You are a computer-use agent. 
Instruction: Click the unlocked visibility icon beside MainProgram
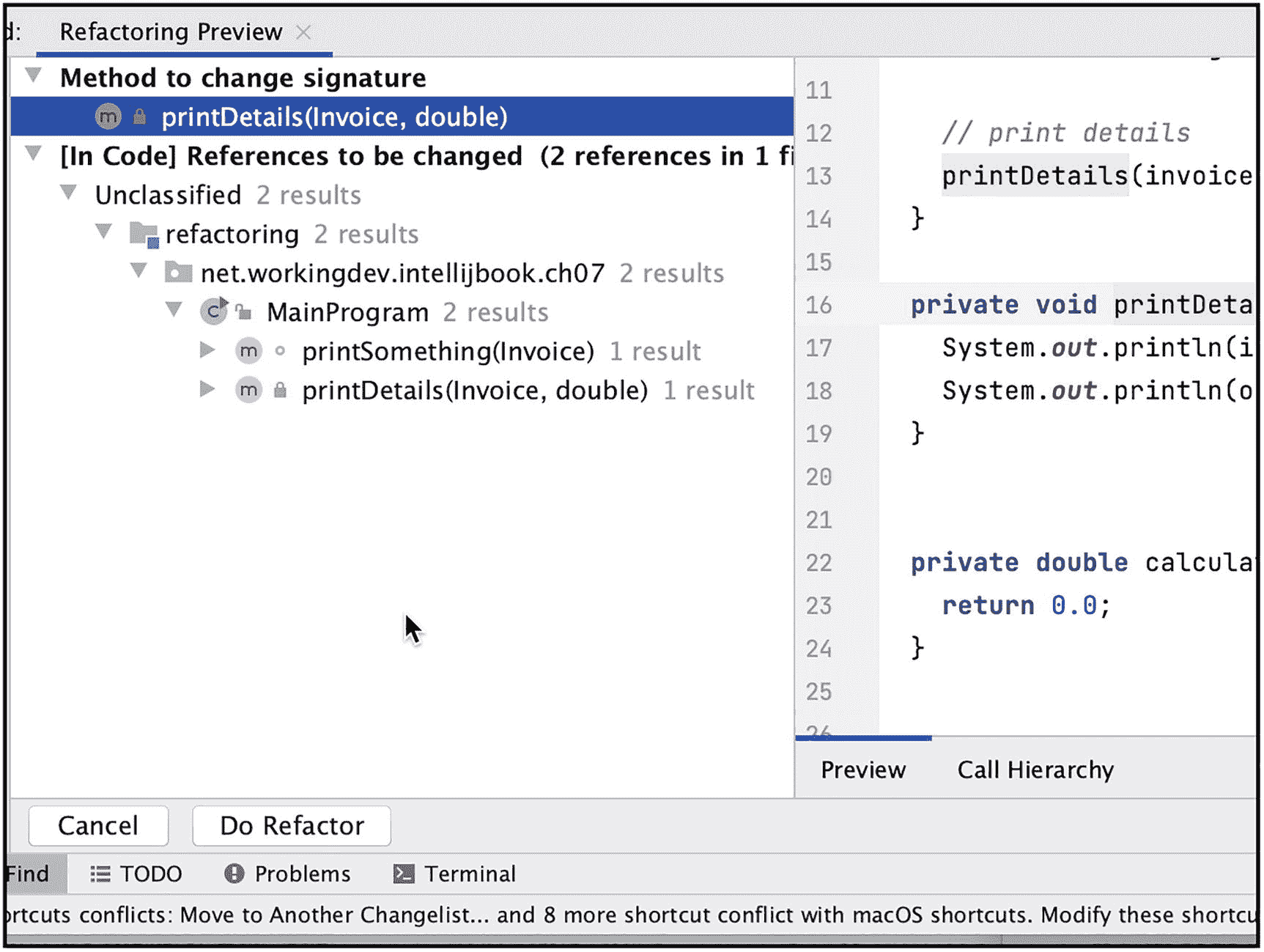click(x=244, y=313)
